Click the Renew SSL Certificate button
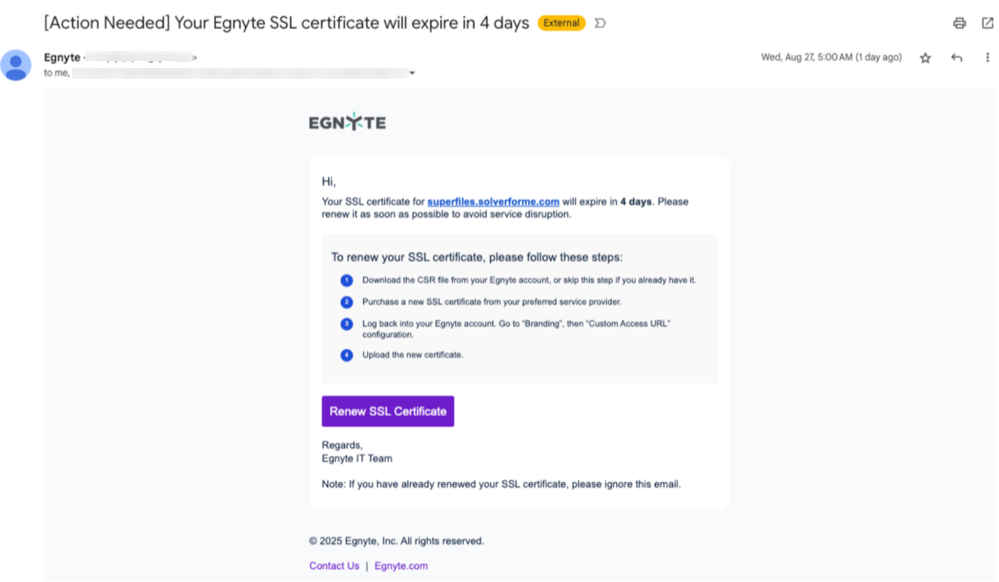The width and height of the screenshot is (999, 582). (x=388, y=411)
